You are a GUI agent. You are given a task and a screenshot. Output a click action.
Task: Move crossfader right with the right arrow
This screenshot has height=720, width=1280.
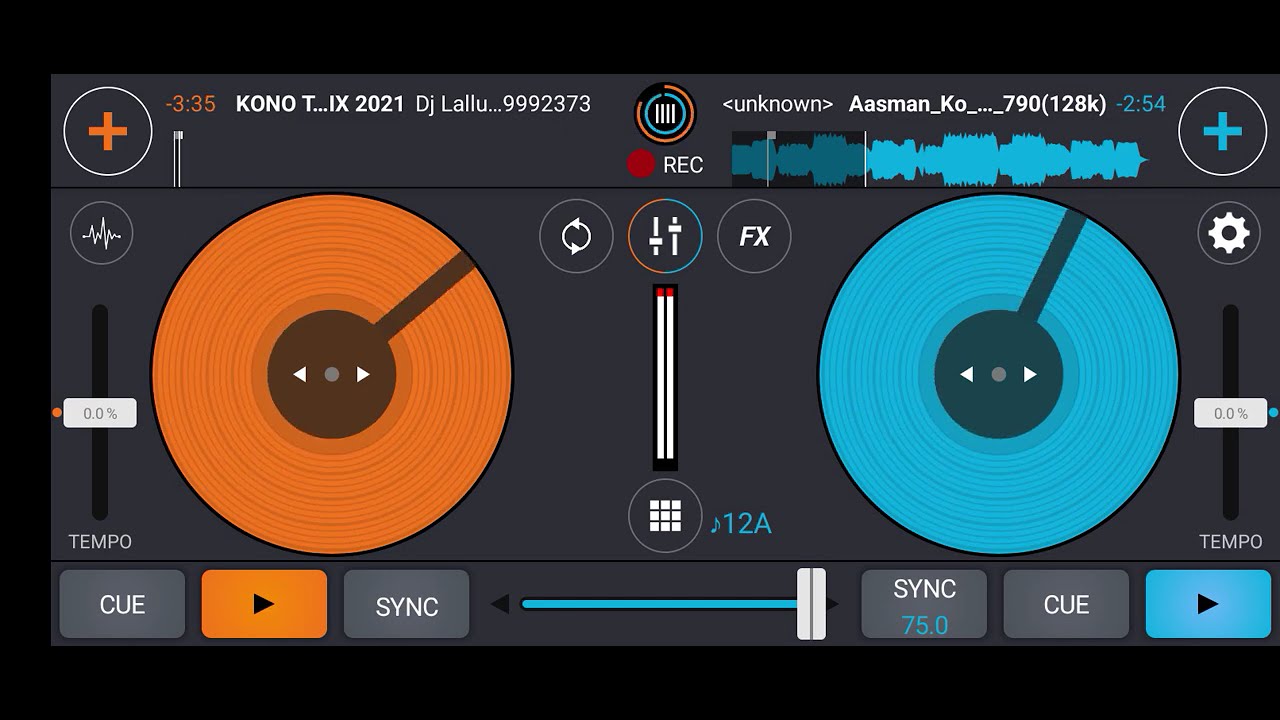click(833, 604)
